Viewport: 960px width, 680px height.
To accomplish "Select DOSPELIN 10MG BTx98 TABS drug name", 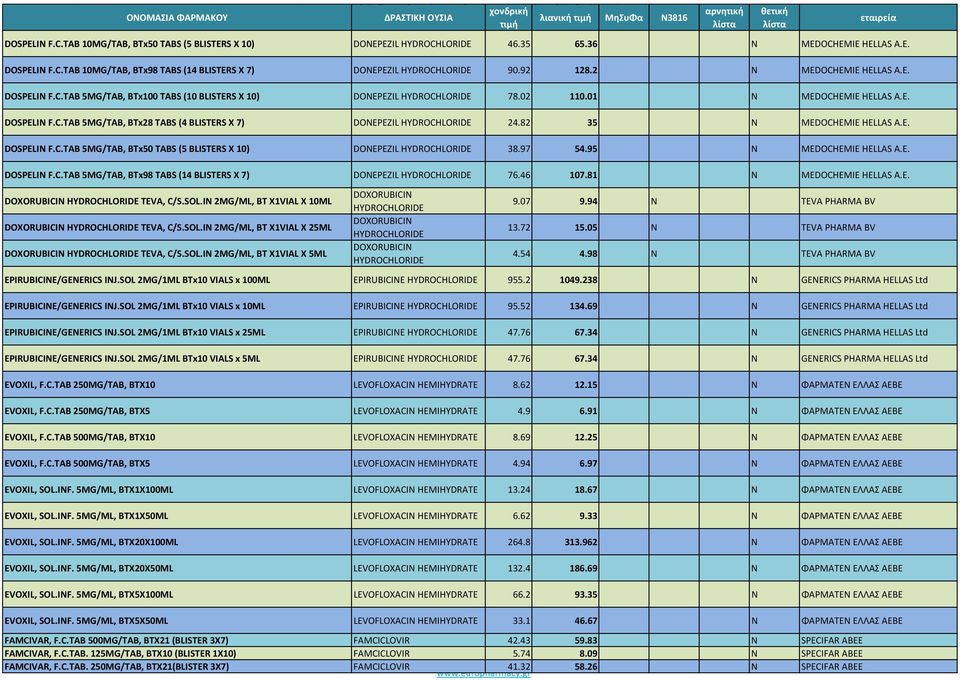I will 129,70.
